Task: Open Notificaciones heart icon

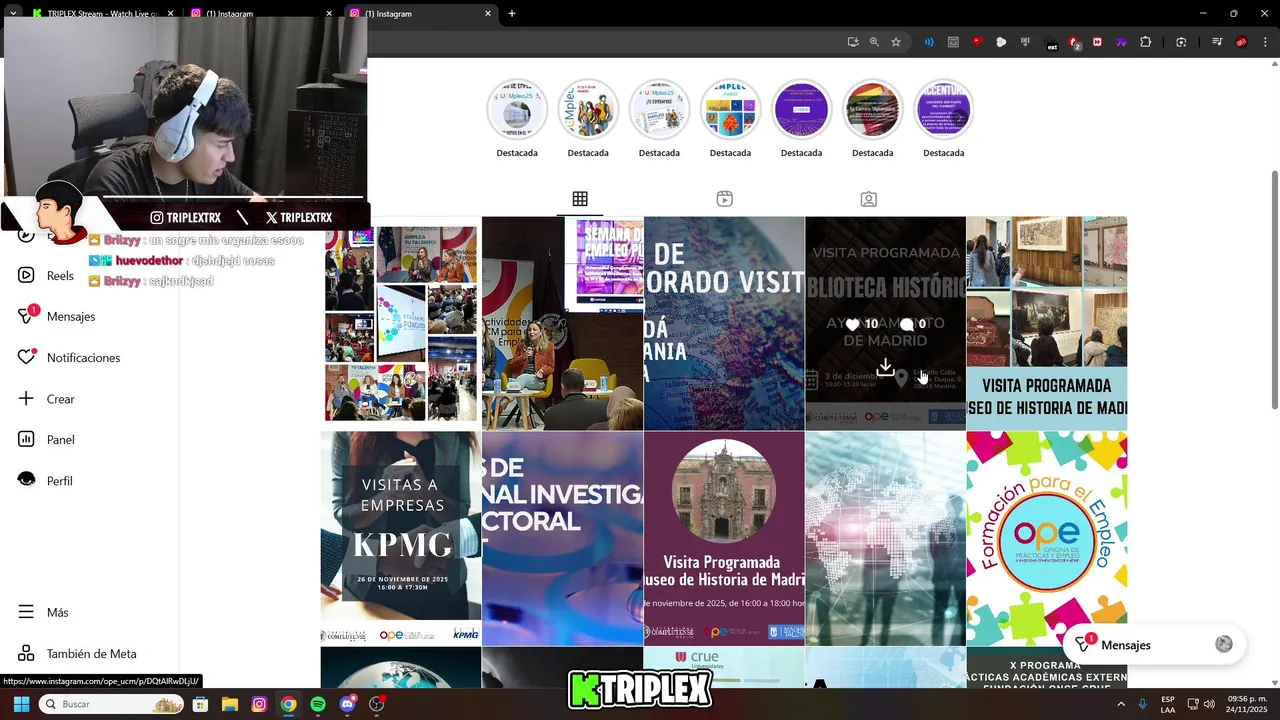Action: point(27,357)
